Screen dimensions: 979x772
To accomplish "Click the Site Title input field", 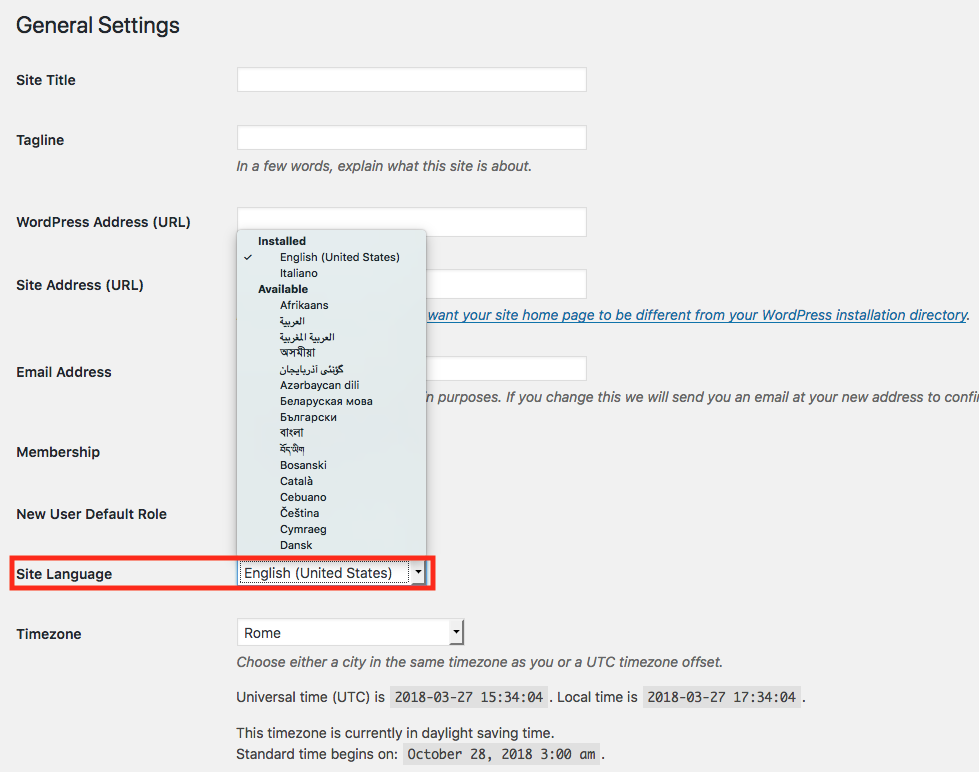I will [411, 80].
